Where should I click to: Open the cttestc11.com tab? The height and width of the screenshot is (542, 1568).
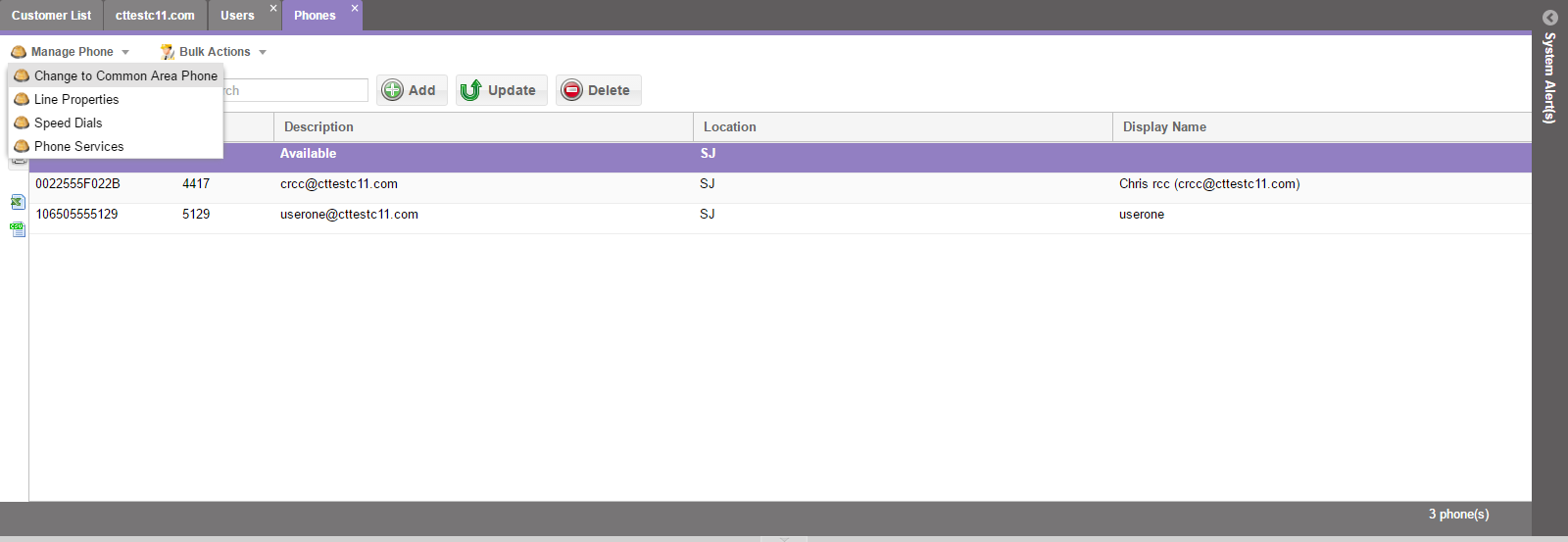155,16
